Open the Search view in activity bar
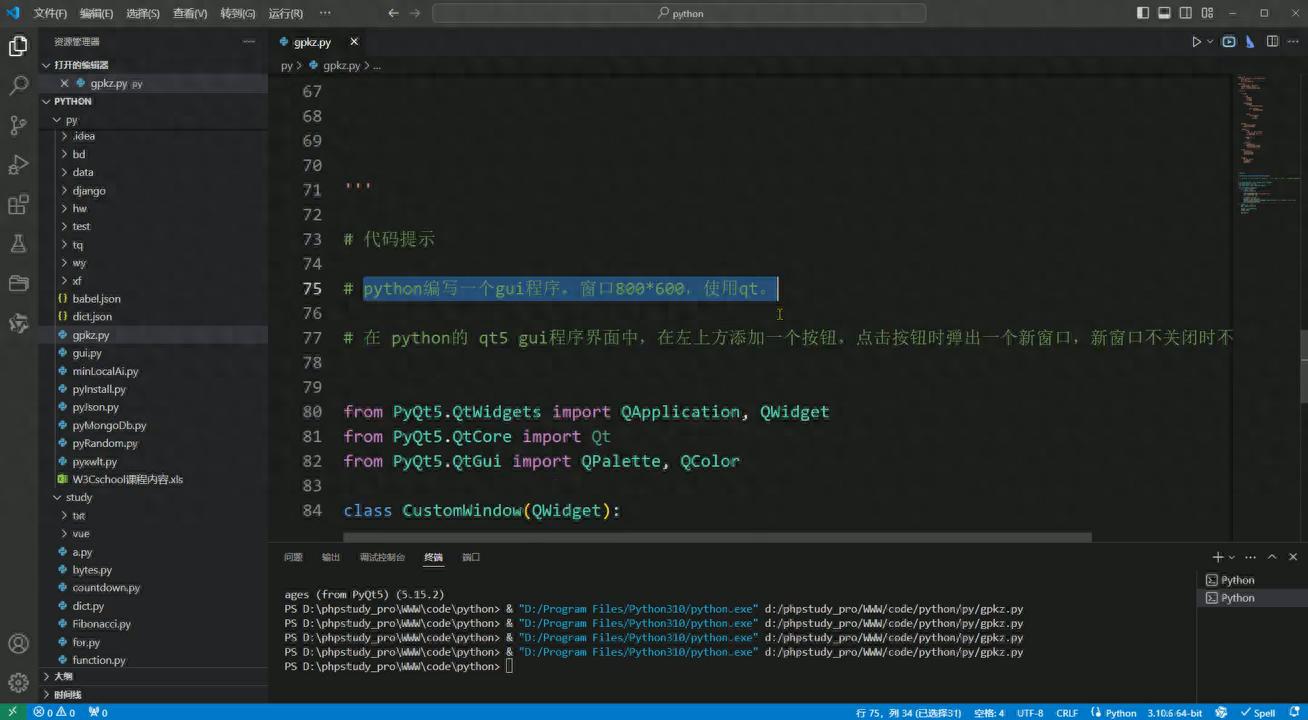Image resolution: width=1308 pixels, height=720 pixels. (18, 86)
